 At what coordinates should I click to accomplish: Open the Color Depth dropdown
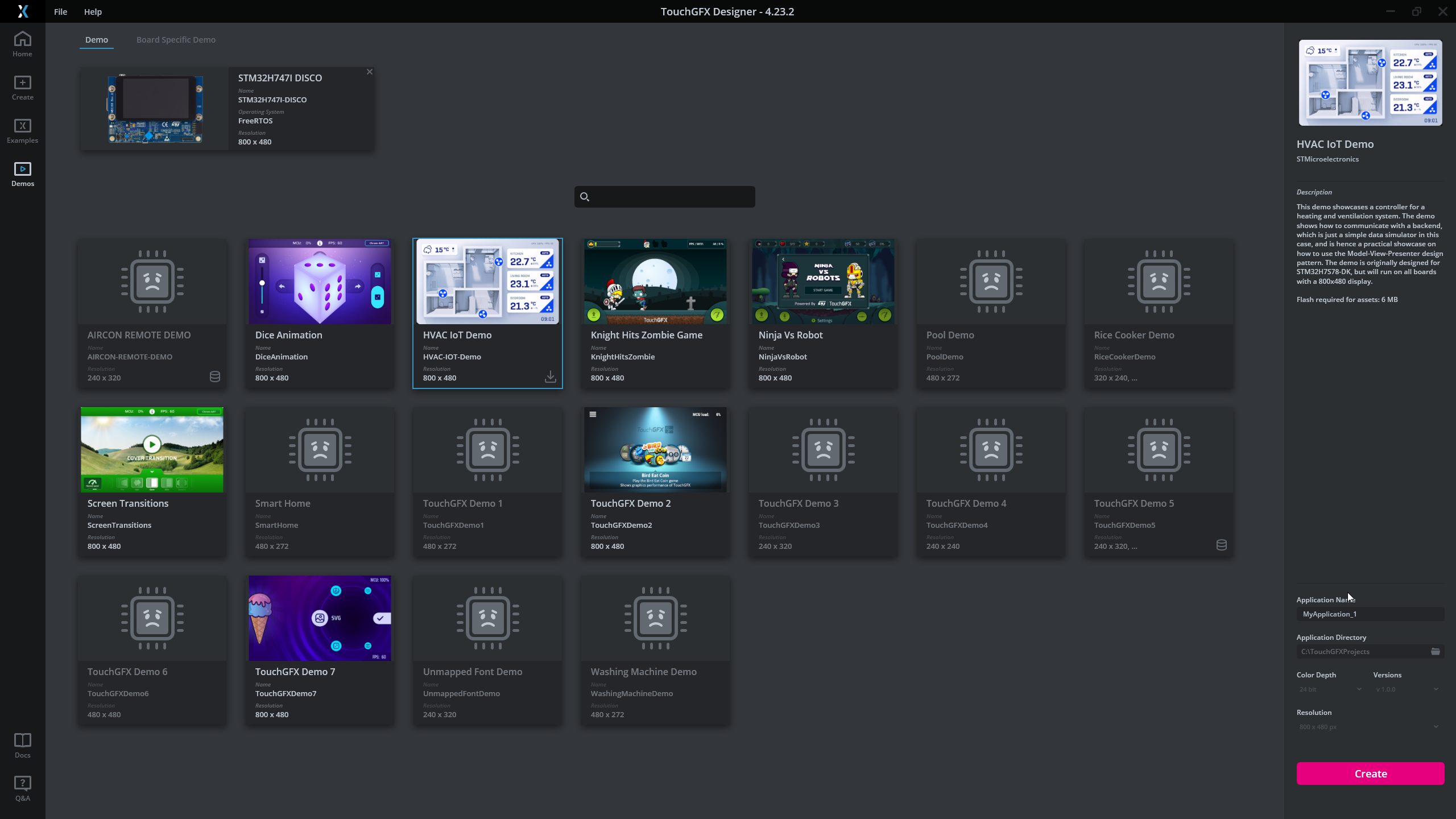click(1329, 689)
